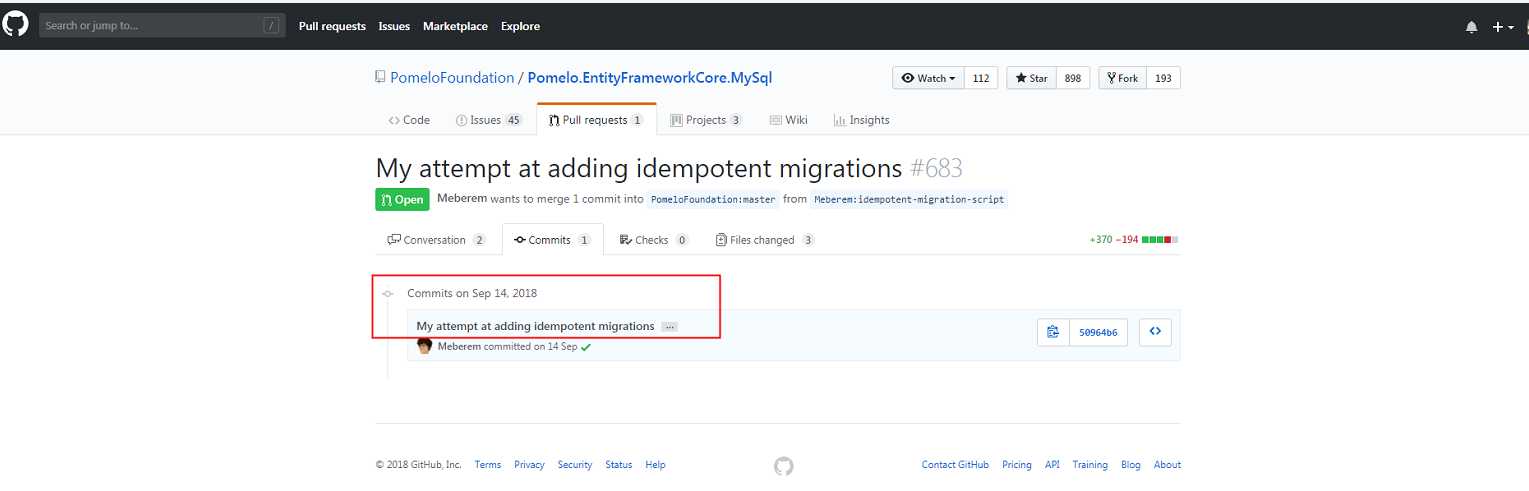The width and height of the screenshot is (1529, 491).
Task: Expand commit message ellipsis button
Action: 669,327
